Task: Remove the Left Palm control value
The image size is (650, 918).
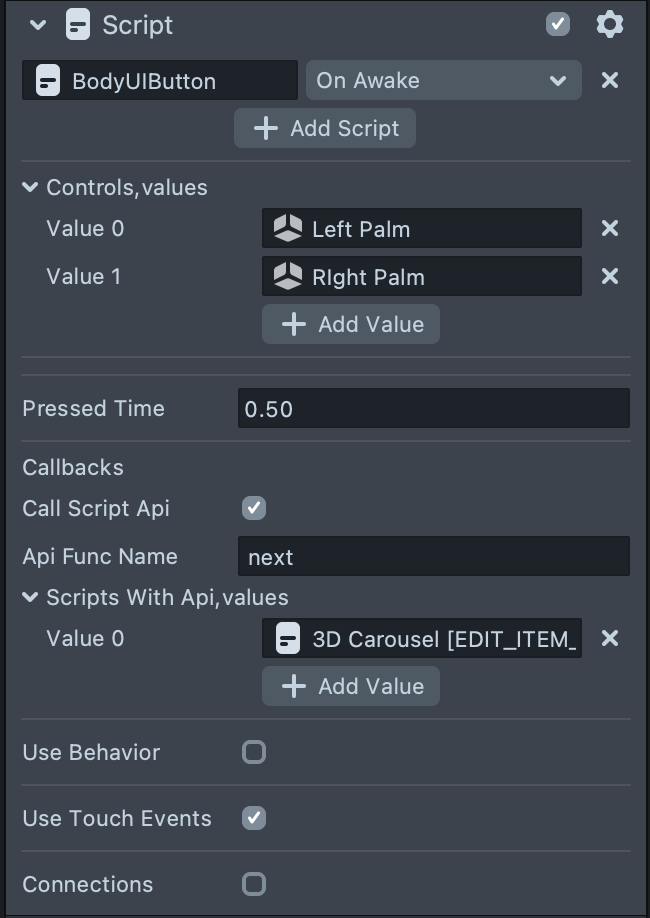Action: tap(609, 229)
